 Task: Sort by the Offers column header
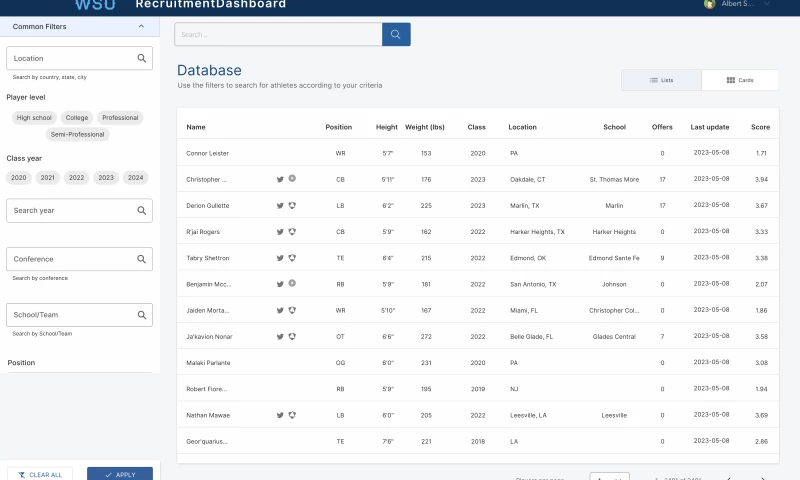tap(662, 127)
